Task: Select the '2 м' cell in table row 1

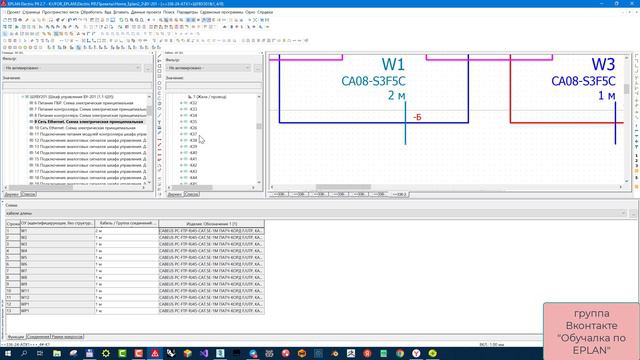Action: click(127, 231)
